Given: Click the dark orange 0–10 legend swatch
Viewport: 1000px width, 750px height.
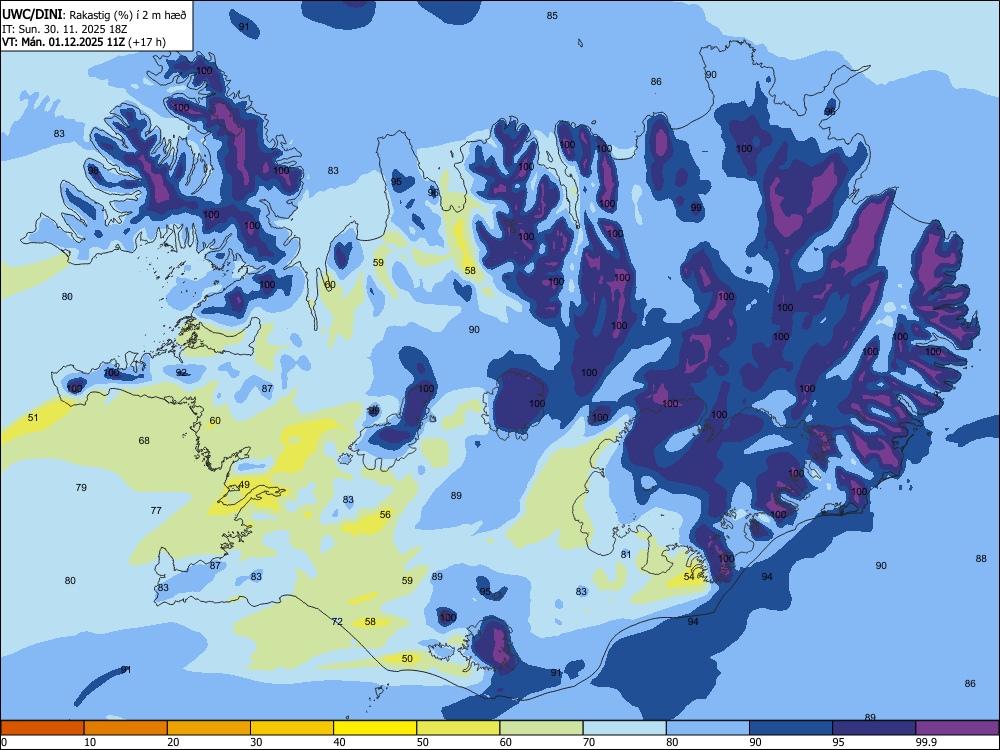Looking at the screenshot, I should [x=42, y=728].
